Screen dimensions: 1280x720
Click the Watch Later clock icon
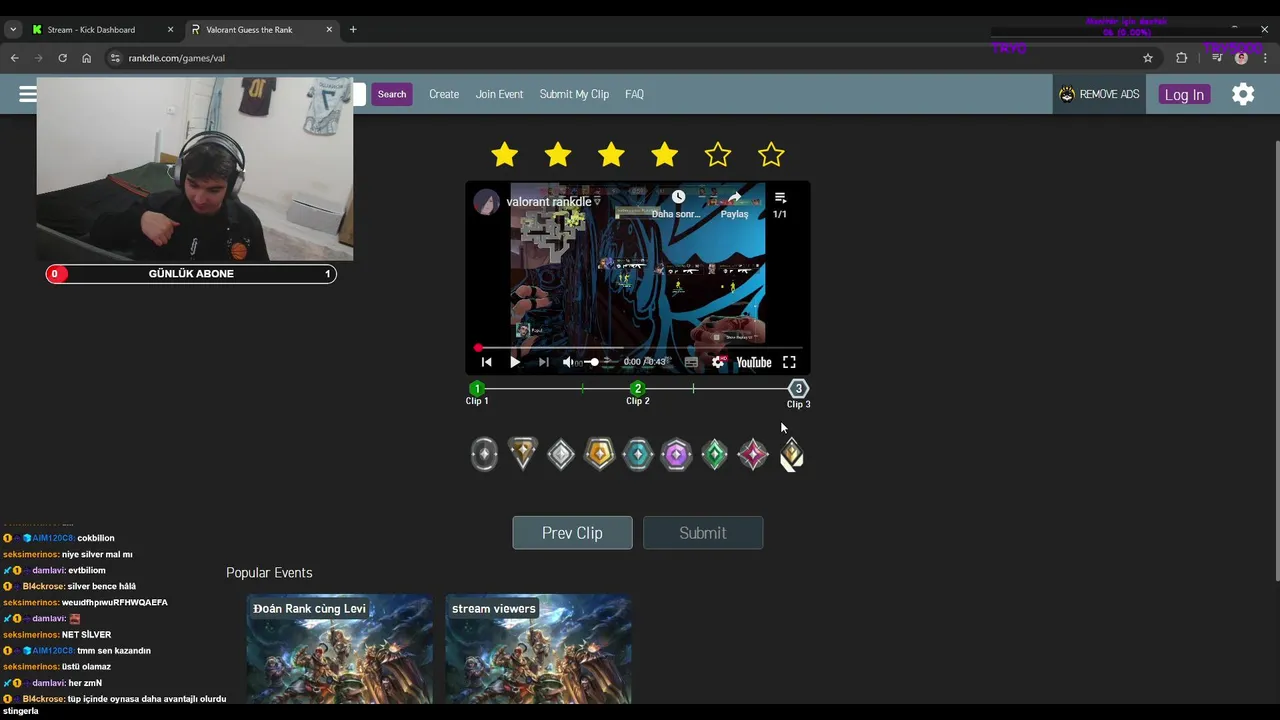[x=678, y=197]
